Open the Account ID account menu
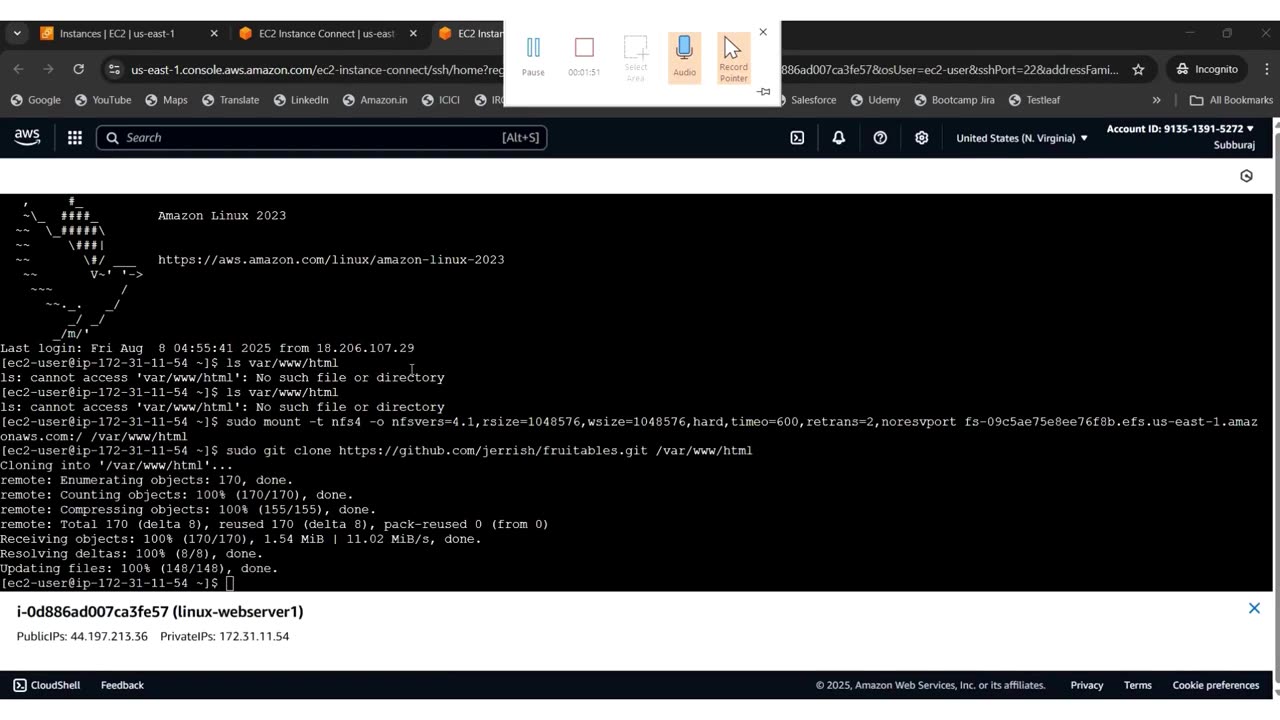 (1180, 137)
